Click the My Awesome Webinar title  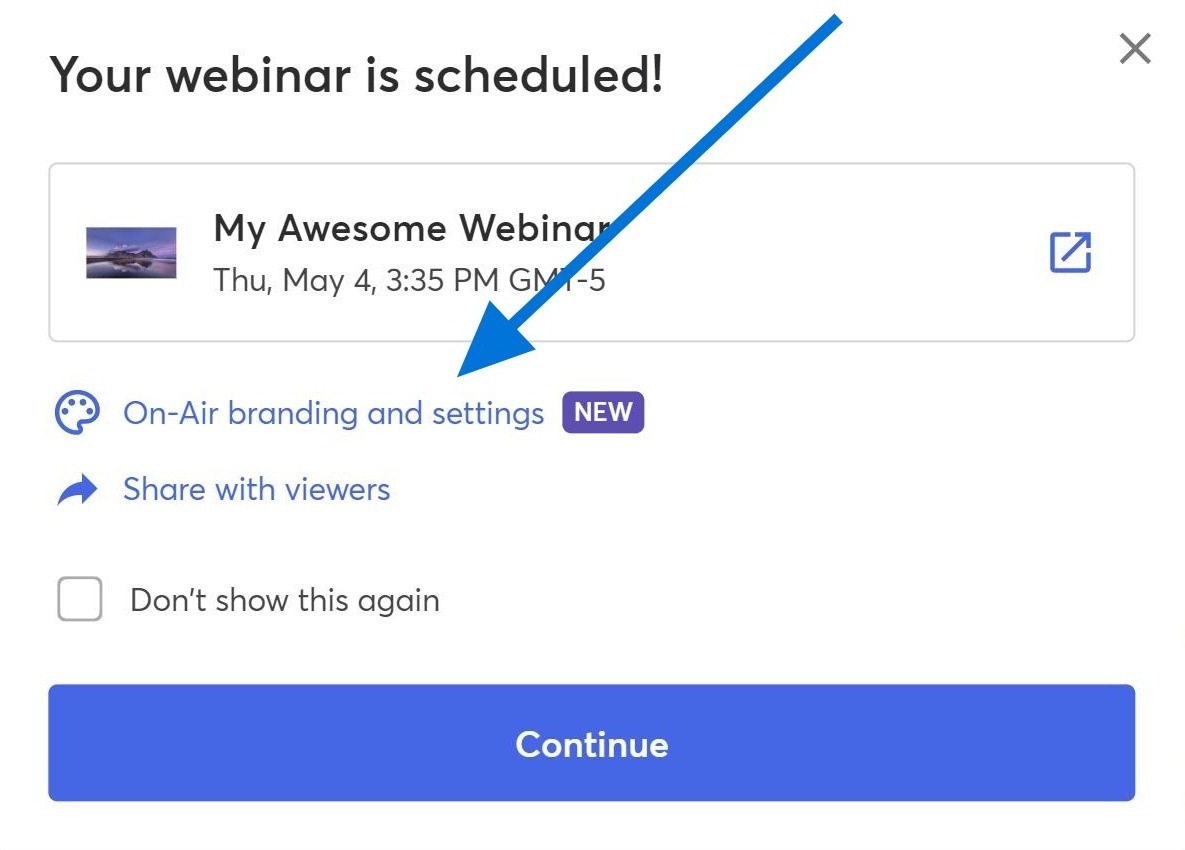click(x=412, y=227)
